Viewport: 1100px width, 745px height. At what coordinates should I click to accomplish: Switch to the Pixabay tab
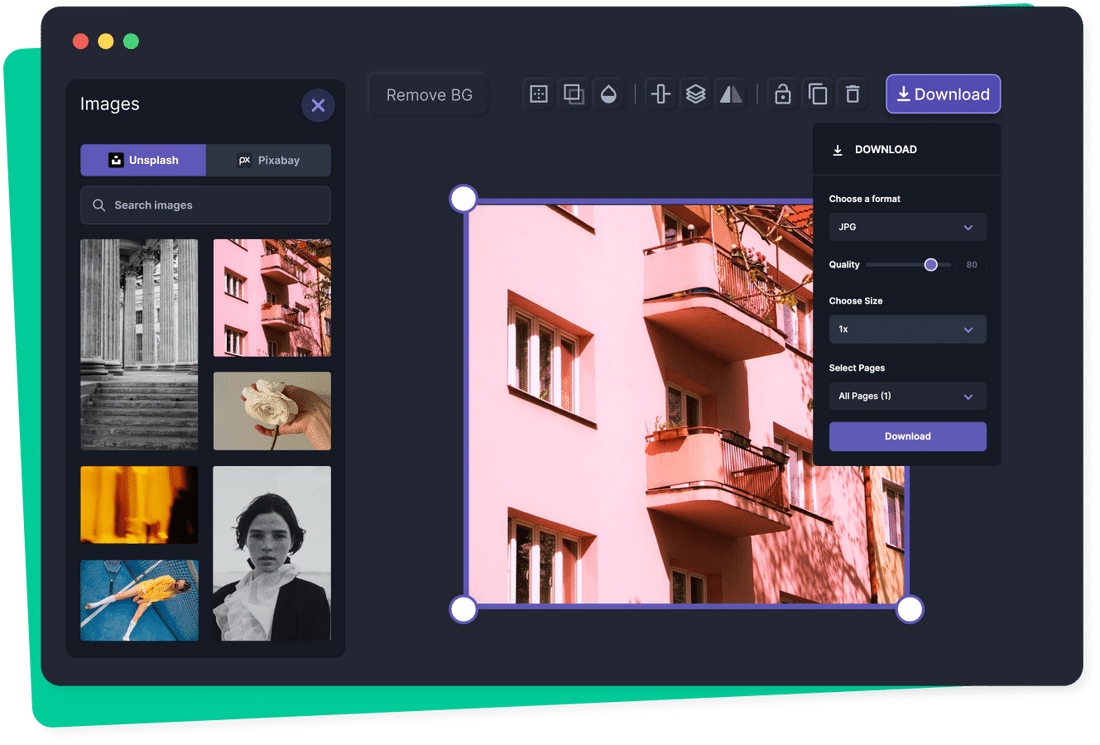tap(268, 160)
